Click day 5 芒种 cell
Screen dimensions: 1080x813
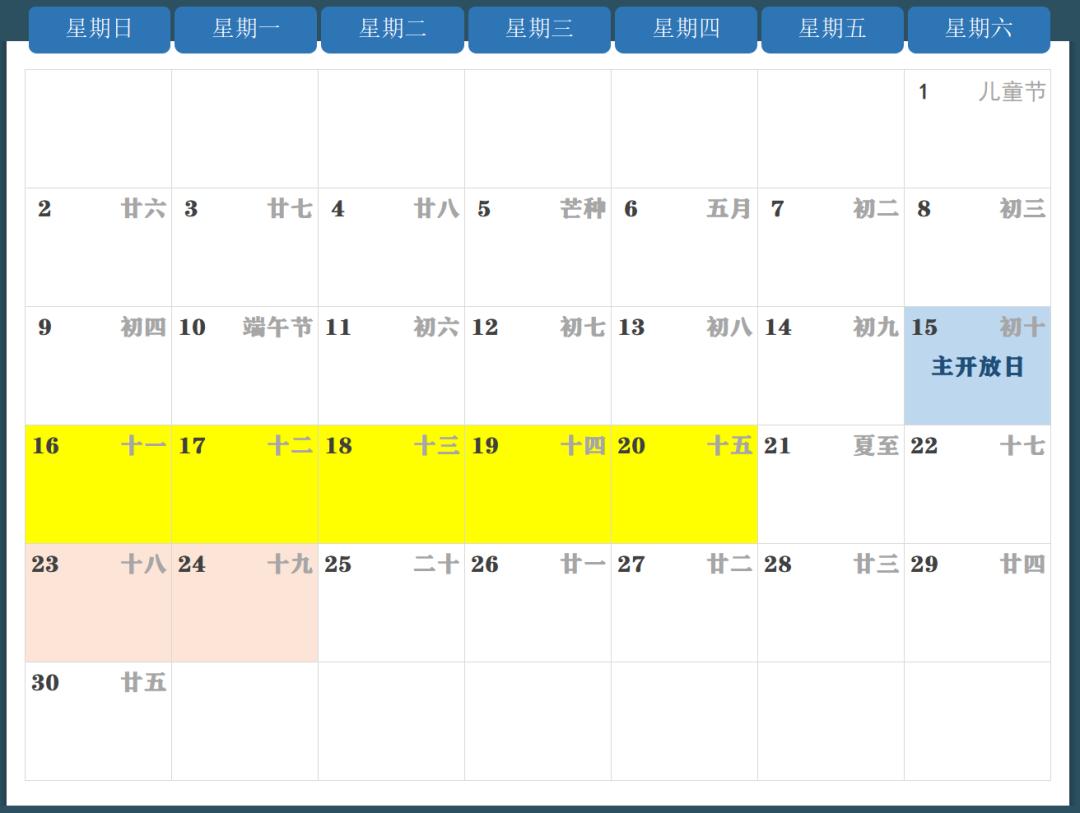538,247
